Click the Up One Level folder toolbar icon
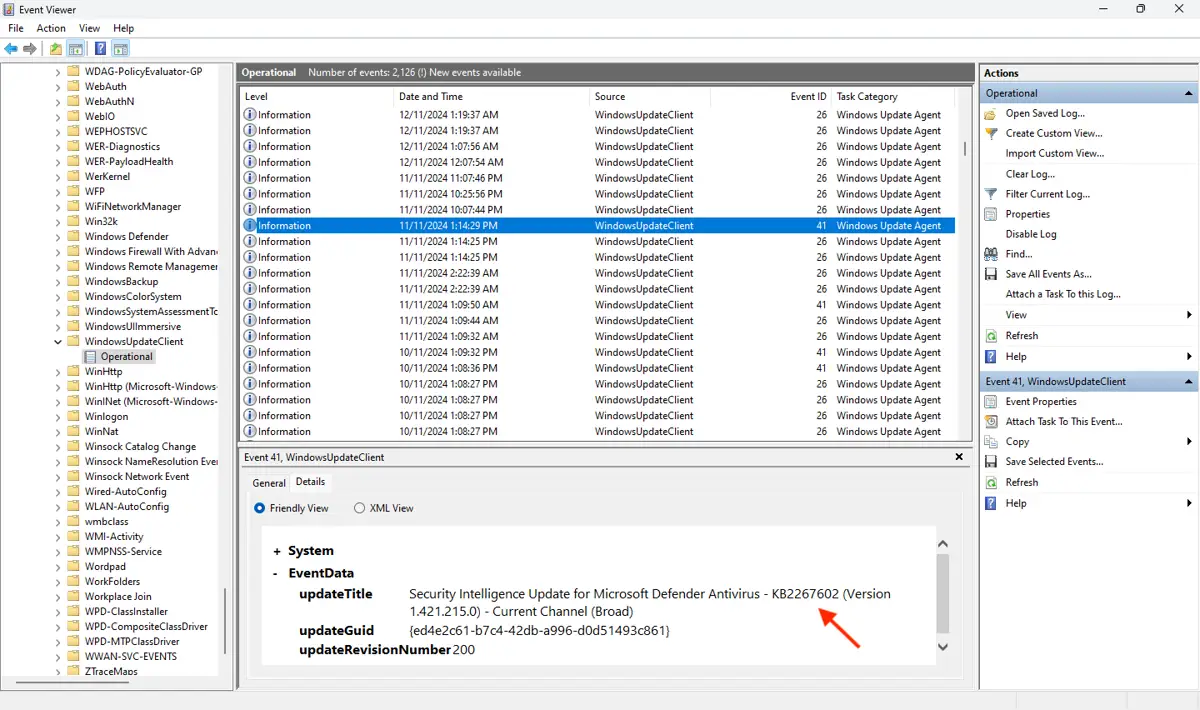The image size is (1200, 710). click(56, 49)
